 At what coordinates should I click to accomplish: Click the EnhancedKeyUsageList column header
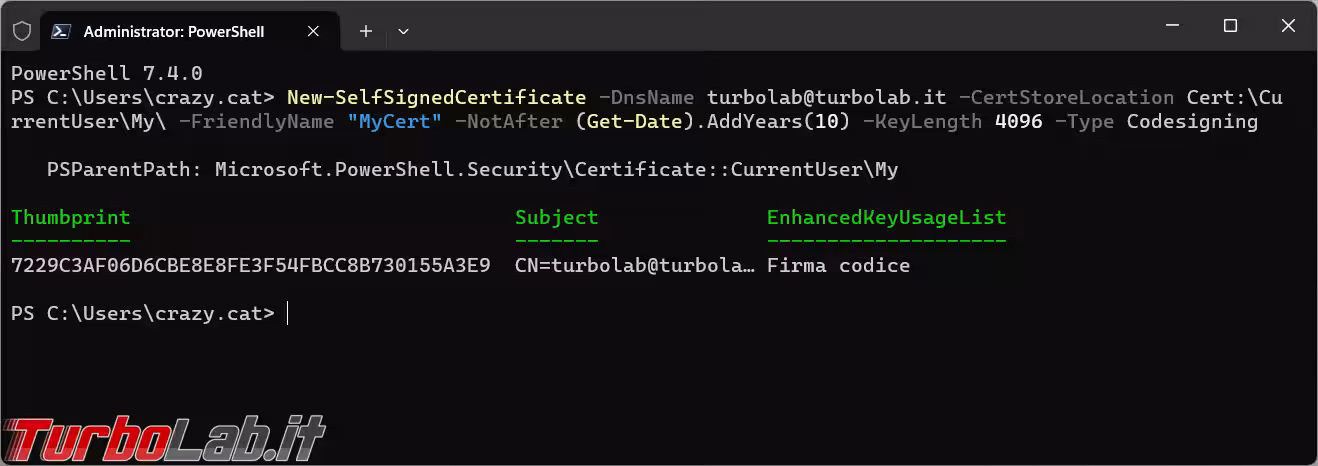pos(886,217)
